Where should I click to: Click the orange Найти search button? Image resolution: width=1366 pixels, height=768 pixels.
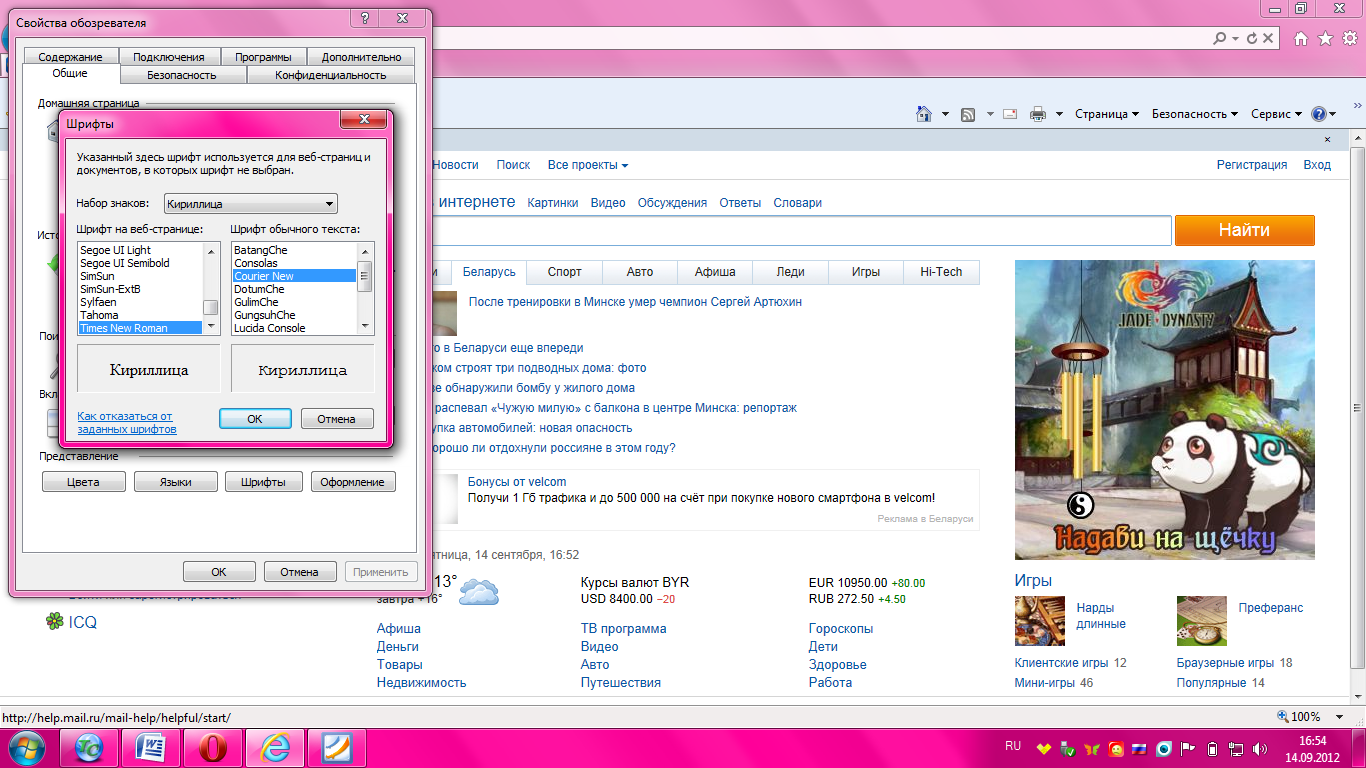1244,230
